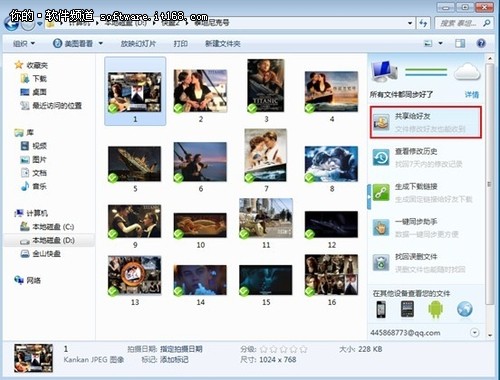This screenshot has height=380, width=500.
Task: Click 收藏夹 favorites header
Action: 31,65
